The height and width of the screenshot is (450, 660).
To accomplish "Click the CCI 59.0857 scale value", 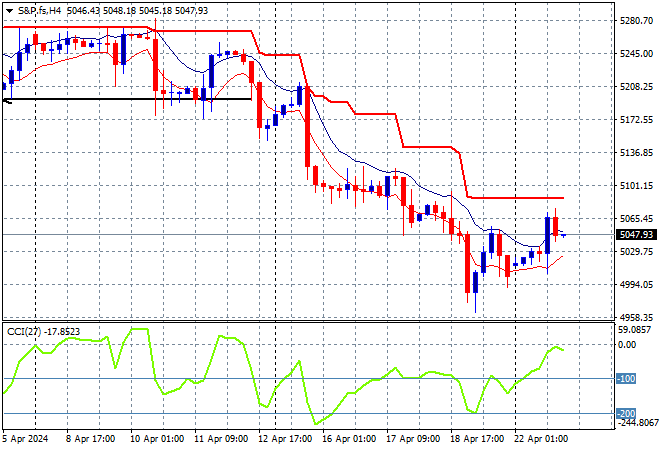I will click(634, 330).
